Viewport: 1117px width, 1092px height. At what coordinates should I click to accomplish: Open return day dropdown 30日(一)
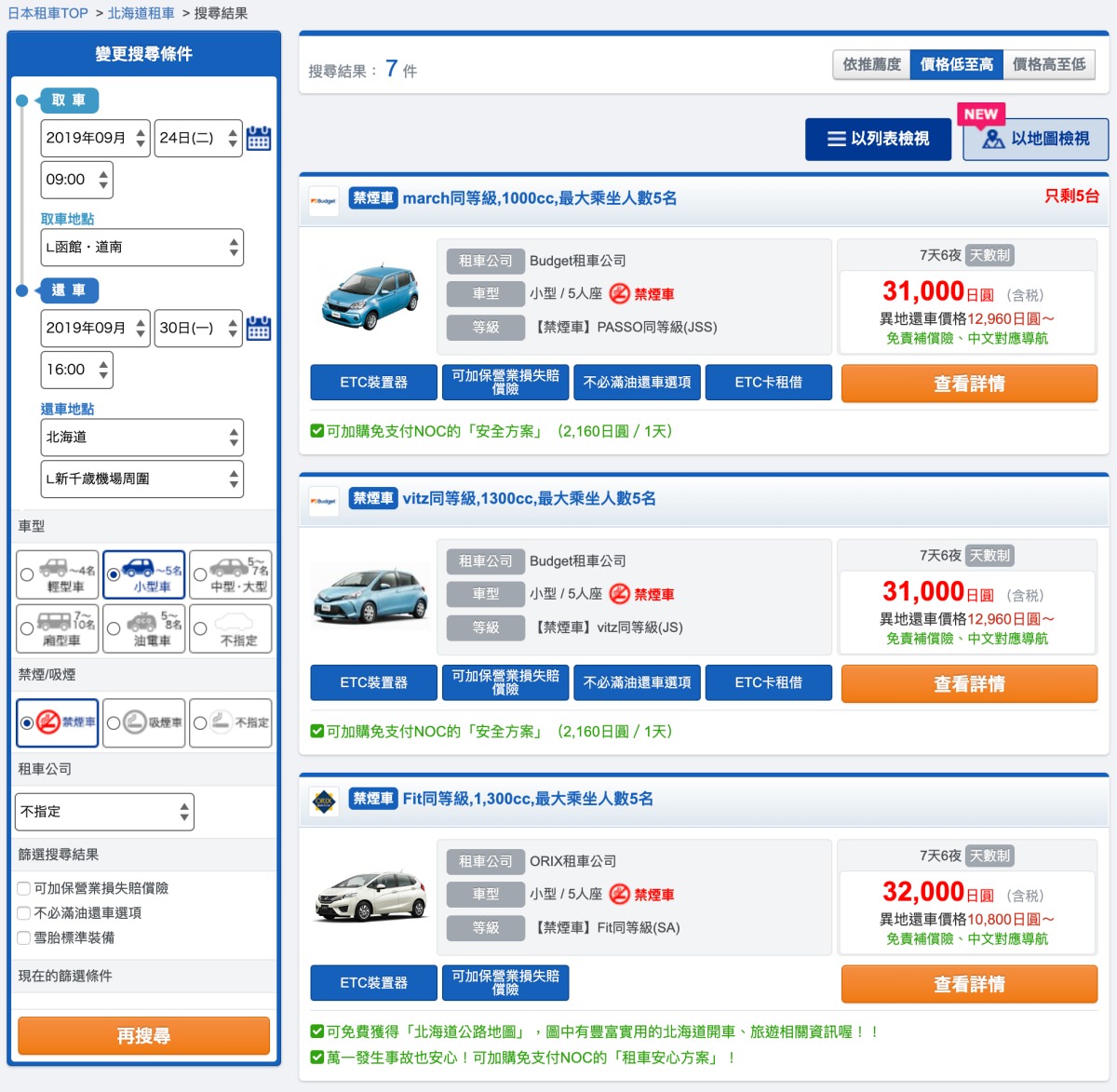(198, 328)
